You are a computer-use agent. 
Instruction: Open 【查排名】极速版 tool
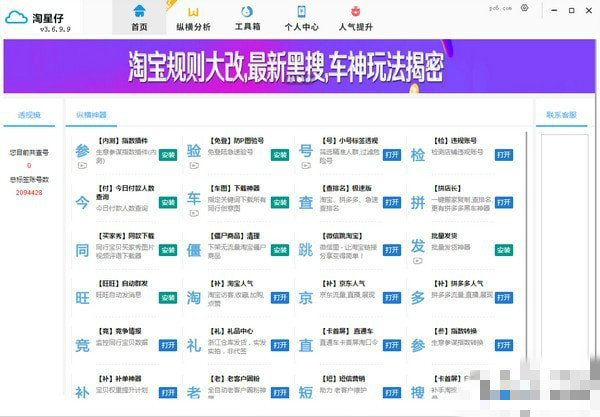tap(392, 202)
